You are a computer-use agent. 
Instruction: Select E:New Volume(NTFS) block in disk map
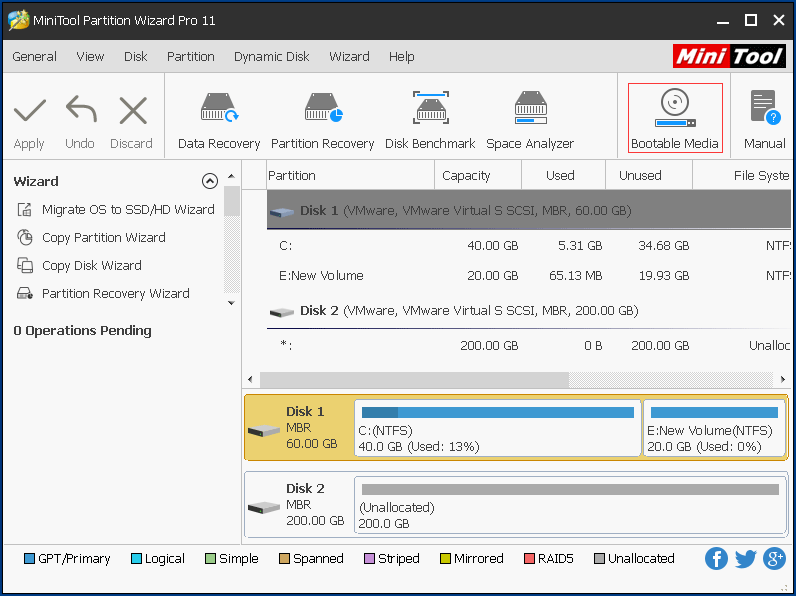pos(714,428)
